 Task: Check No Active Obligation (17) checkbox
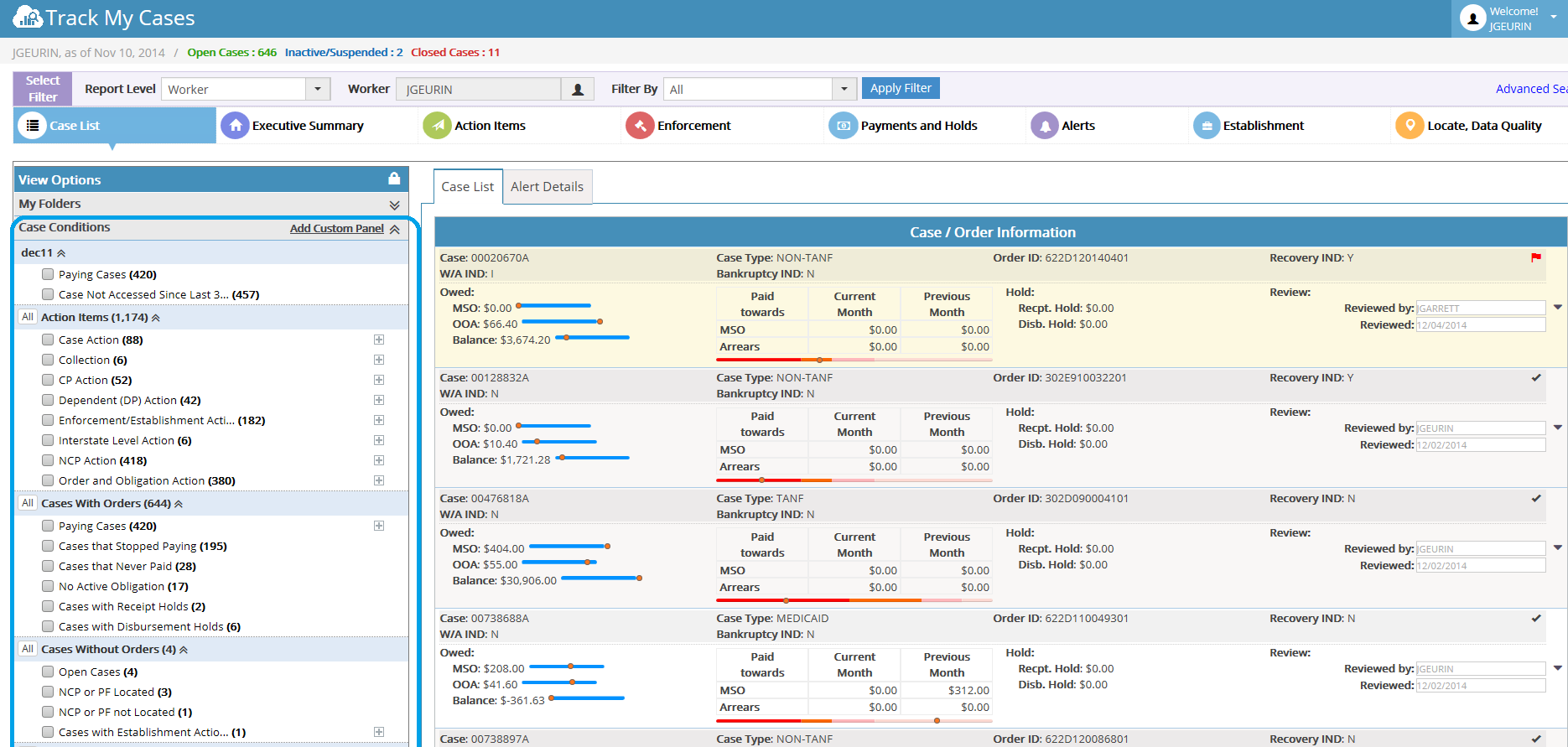[48, 586]
